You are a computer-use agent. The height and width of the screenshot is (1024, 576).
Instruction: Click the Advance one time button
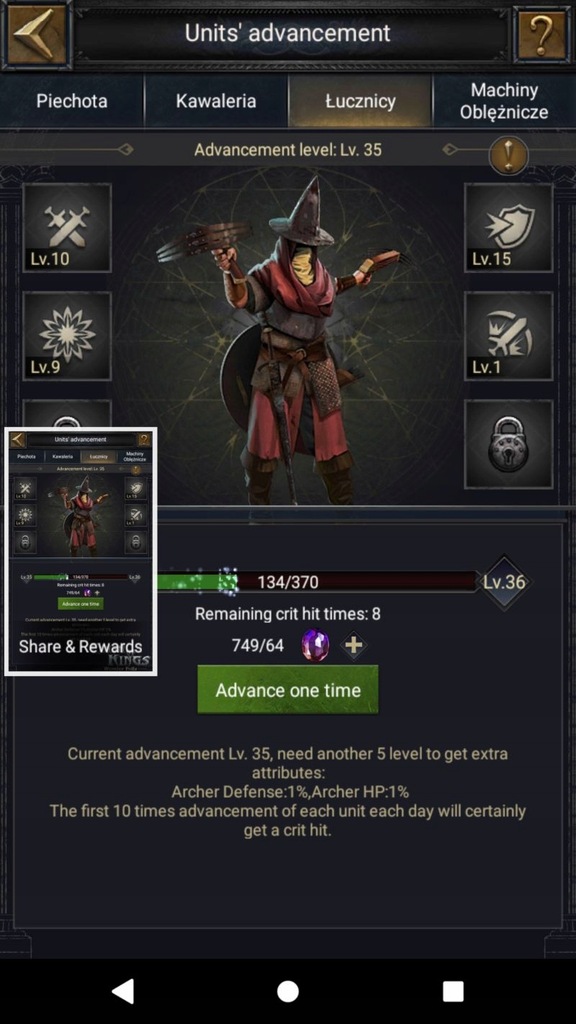[288, 690]
